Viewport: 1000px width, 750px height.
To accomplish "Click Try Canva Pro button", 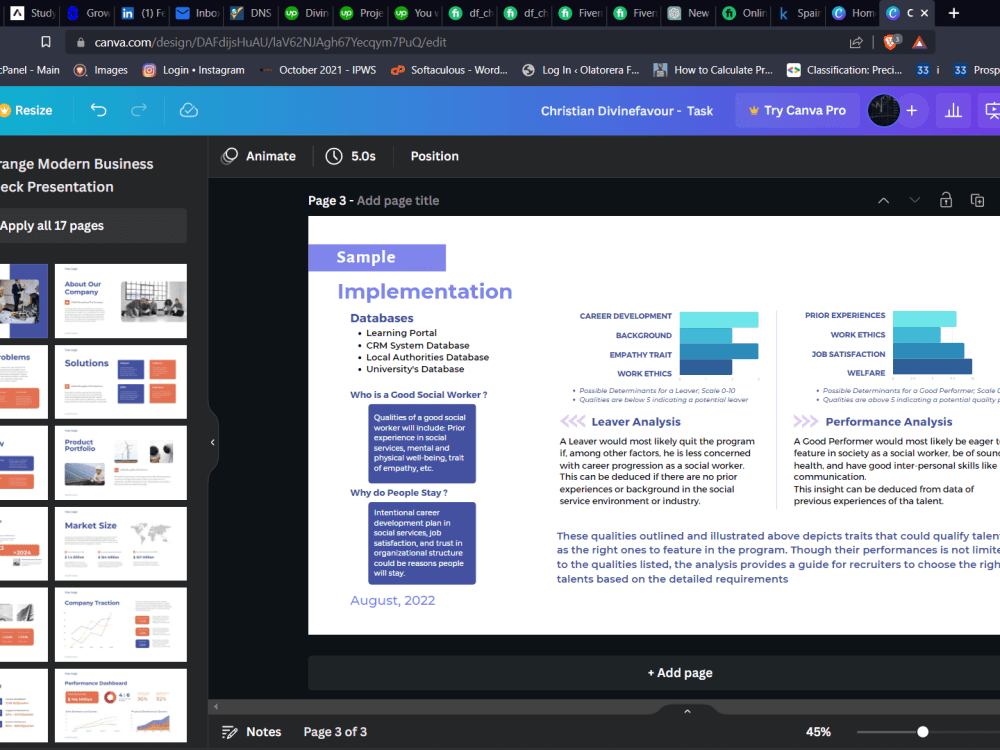I will (x=798, y=110).
